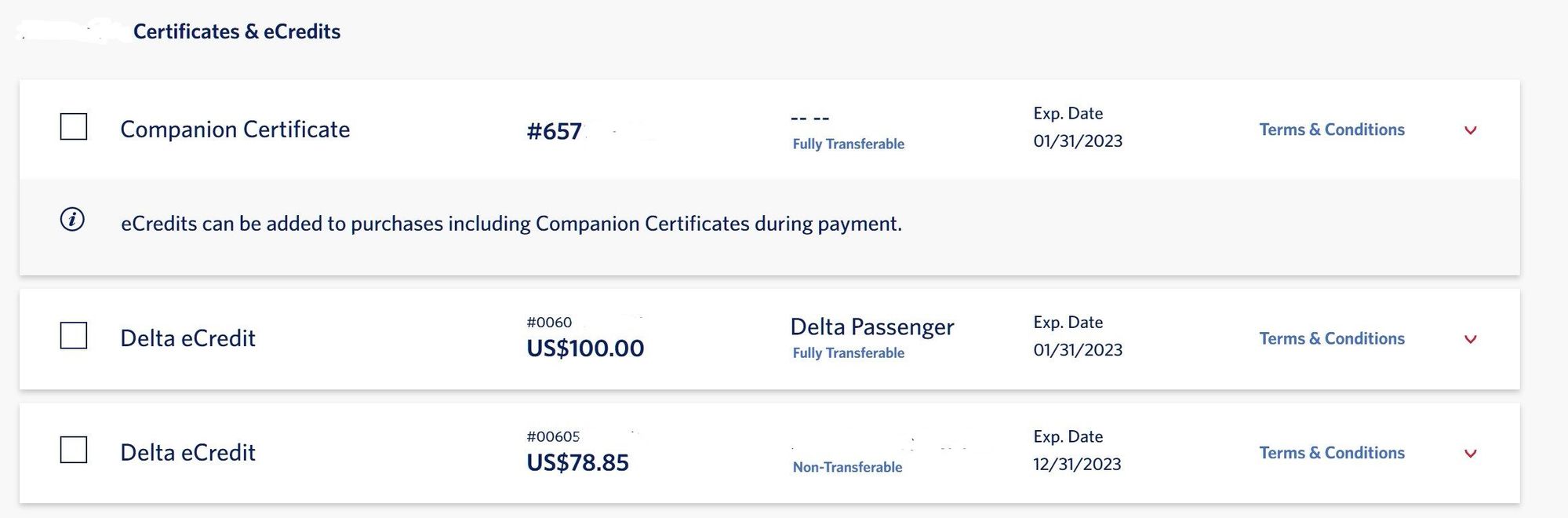
Task: Click the Delta Passenger name text
Action: coord(872,326)
